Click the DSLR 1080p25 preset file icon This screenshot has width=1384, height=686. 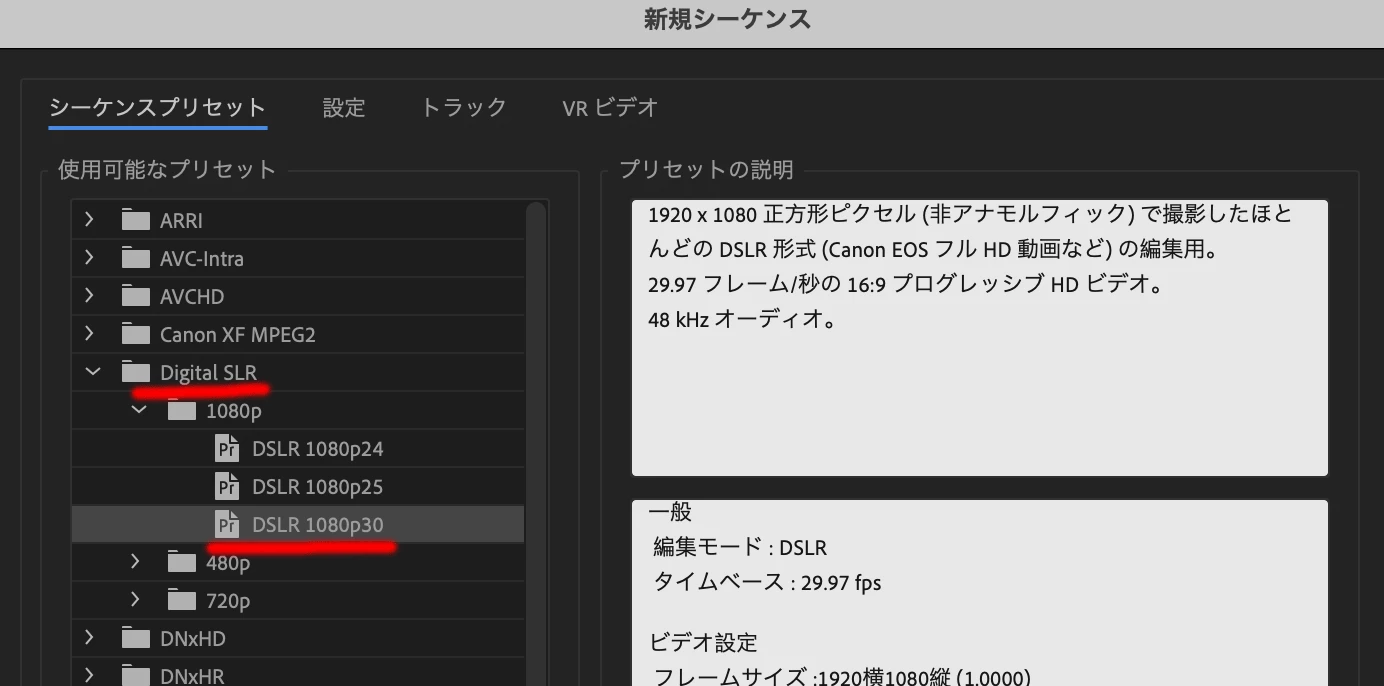[228, 486]
